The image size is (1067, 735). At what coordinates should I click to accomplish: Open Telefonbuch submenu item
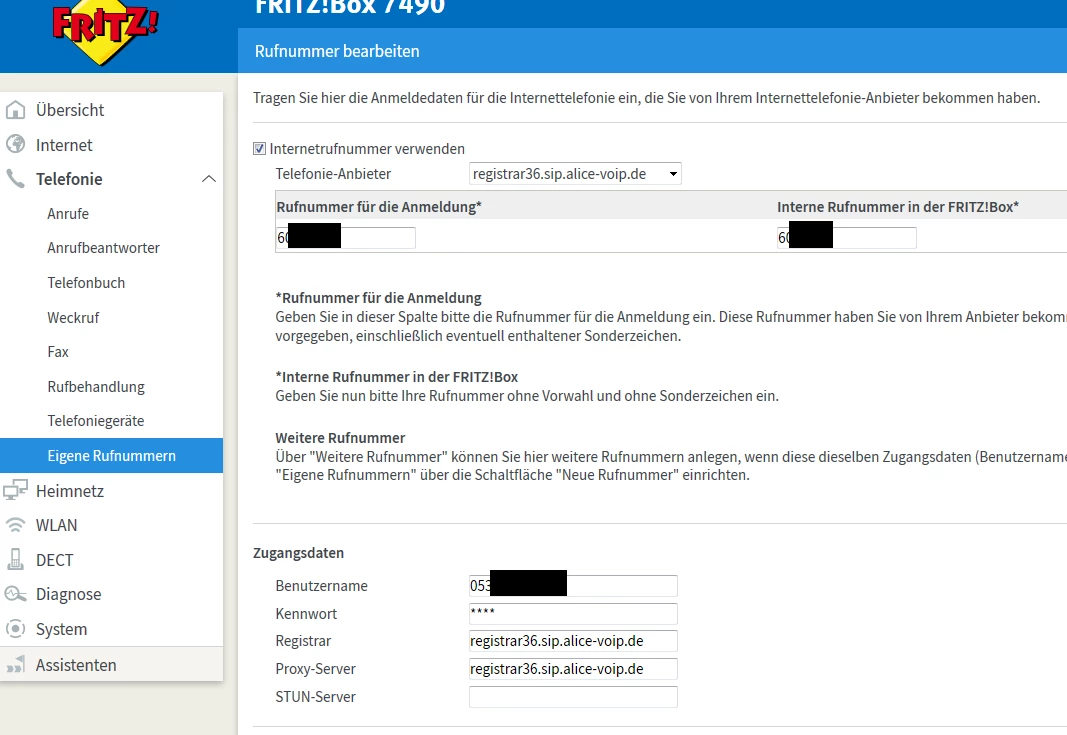(86, 282)
